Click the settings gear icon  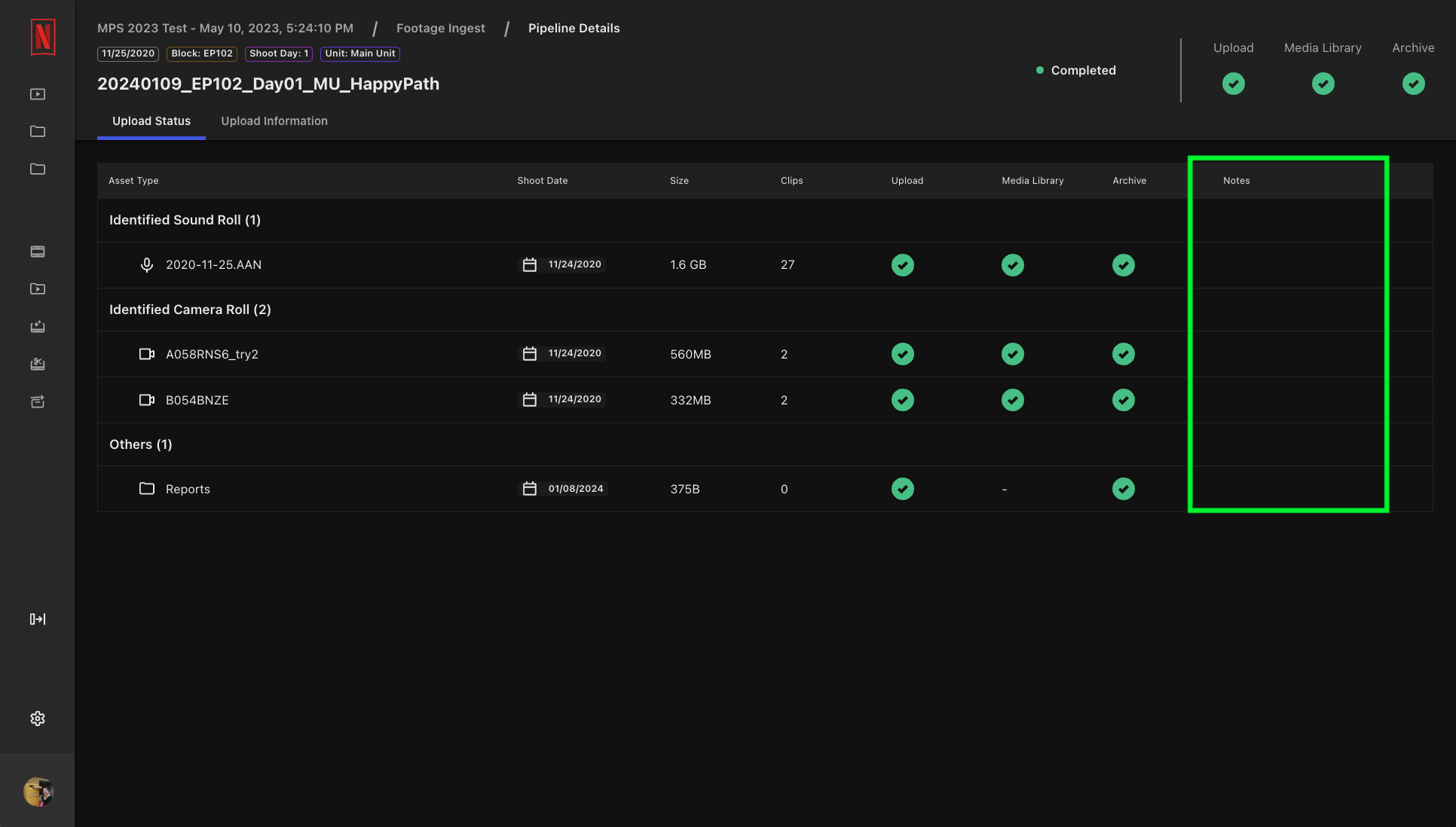(x=37, y=718)
